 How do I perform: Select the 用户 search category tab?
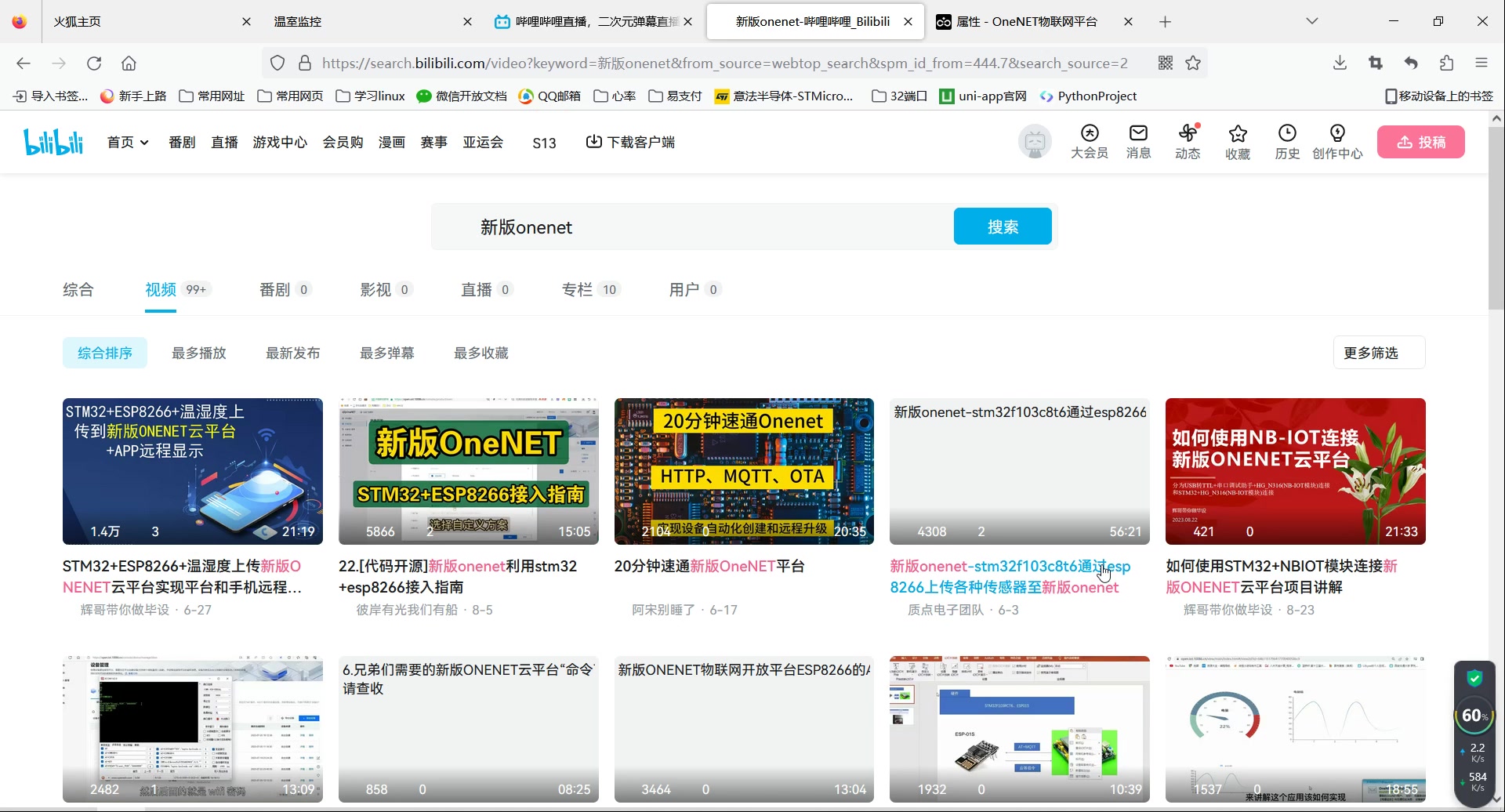click(x=694, y=290)
